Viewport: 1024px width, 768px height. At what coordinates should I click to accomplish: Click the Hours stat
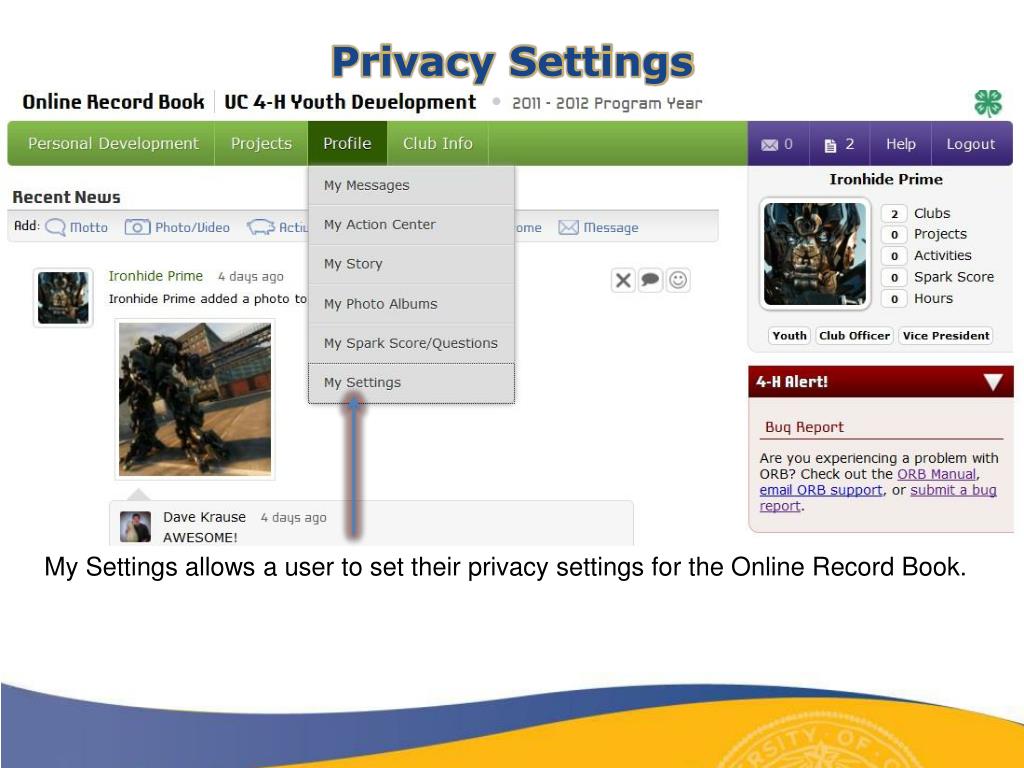tap(918, 298)
